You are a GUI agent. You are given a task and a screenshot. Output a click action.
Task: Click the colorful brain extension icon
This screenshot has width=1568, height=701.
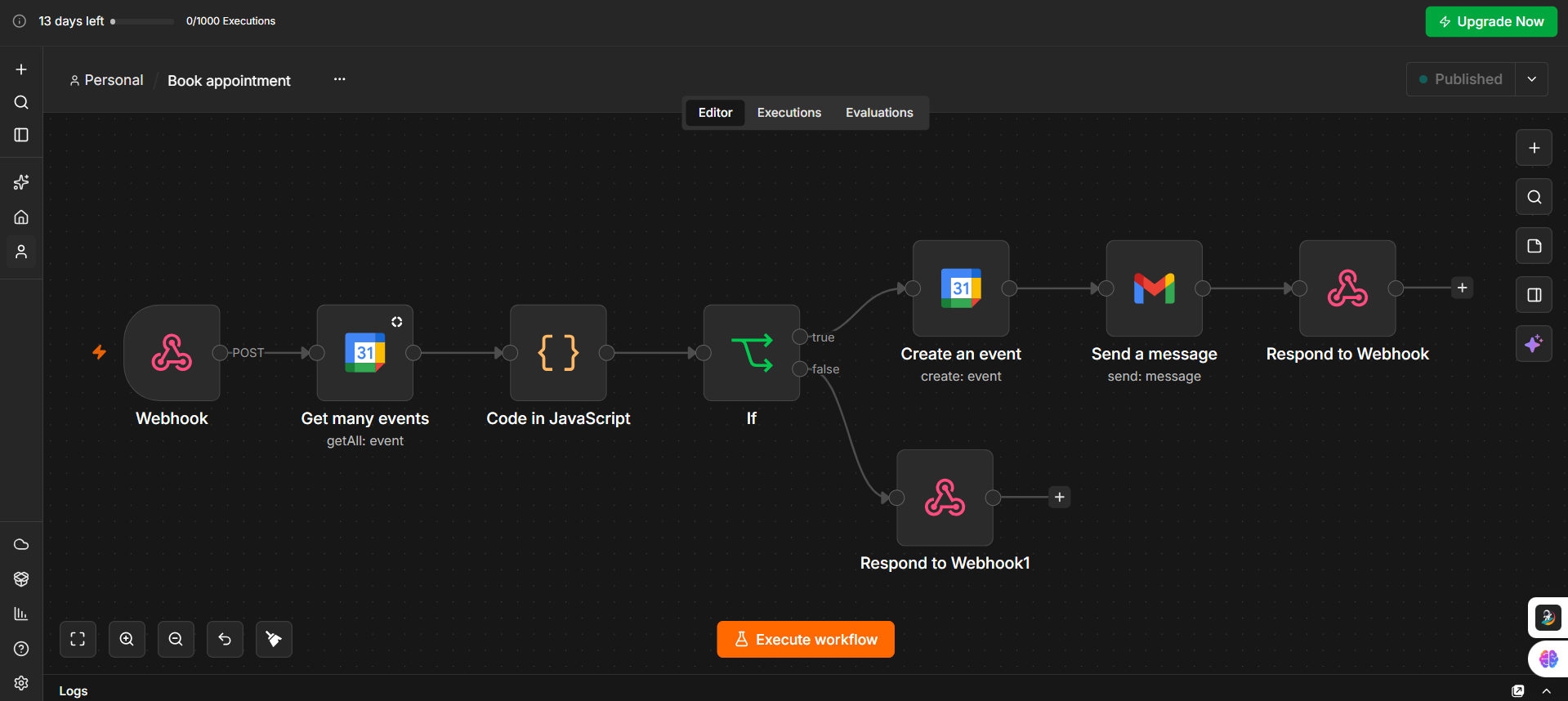[x=1548, y=659]
